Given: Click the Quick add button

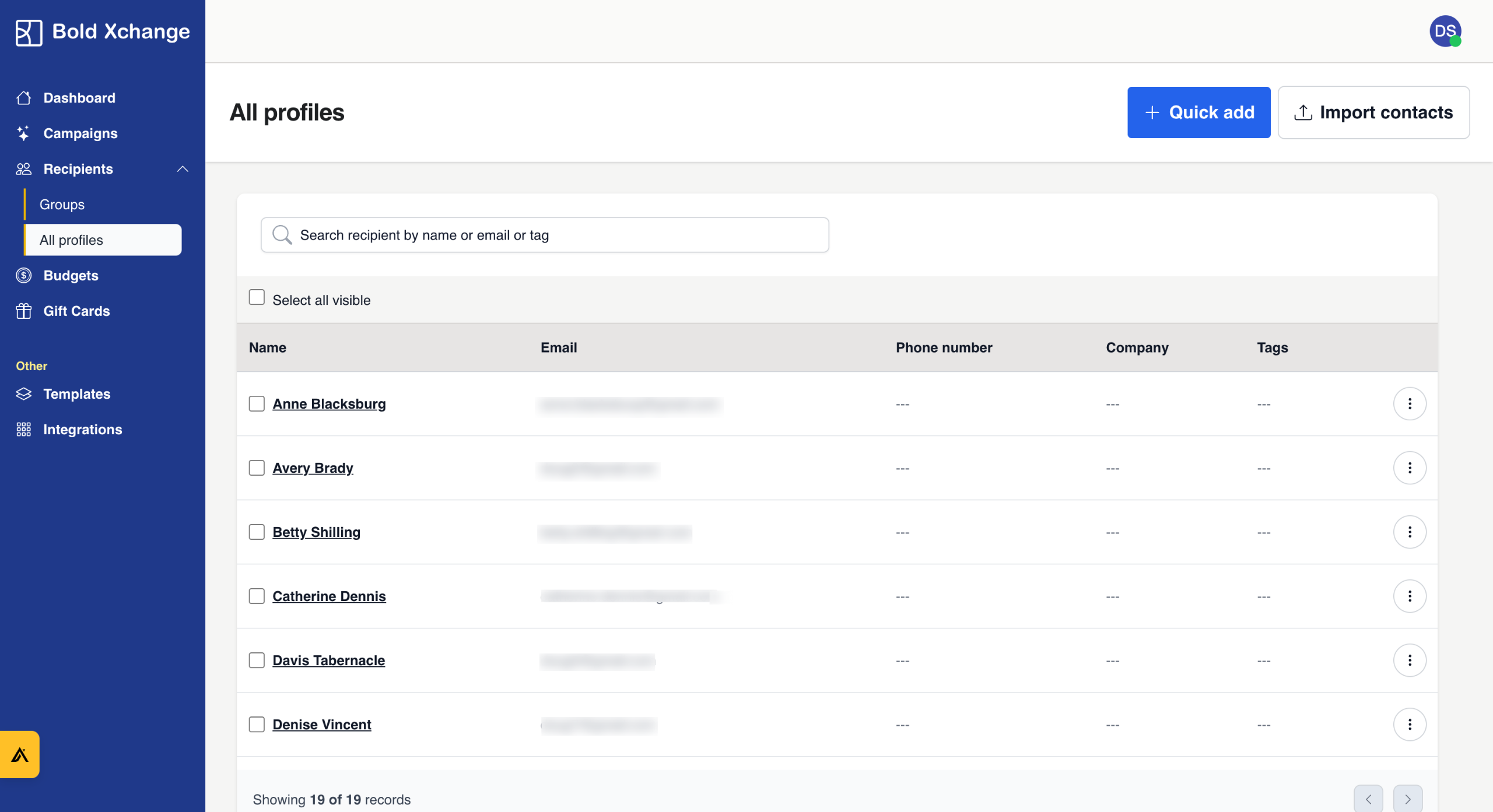Looking at the screenshot, I should coord(1198,113).
